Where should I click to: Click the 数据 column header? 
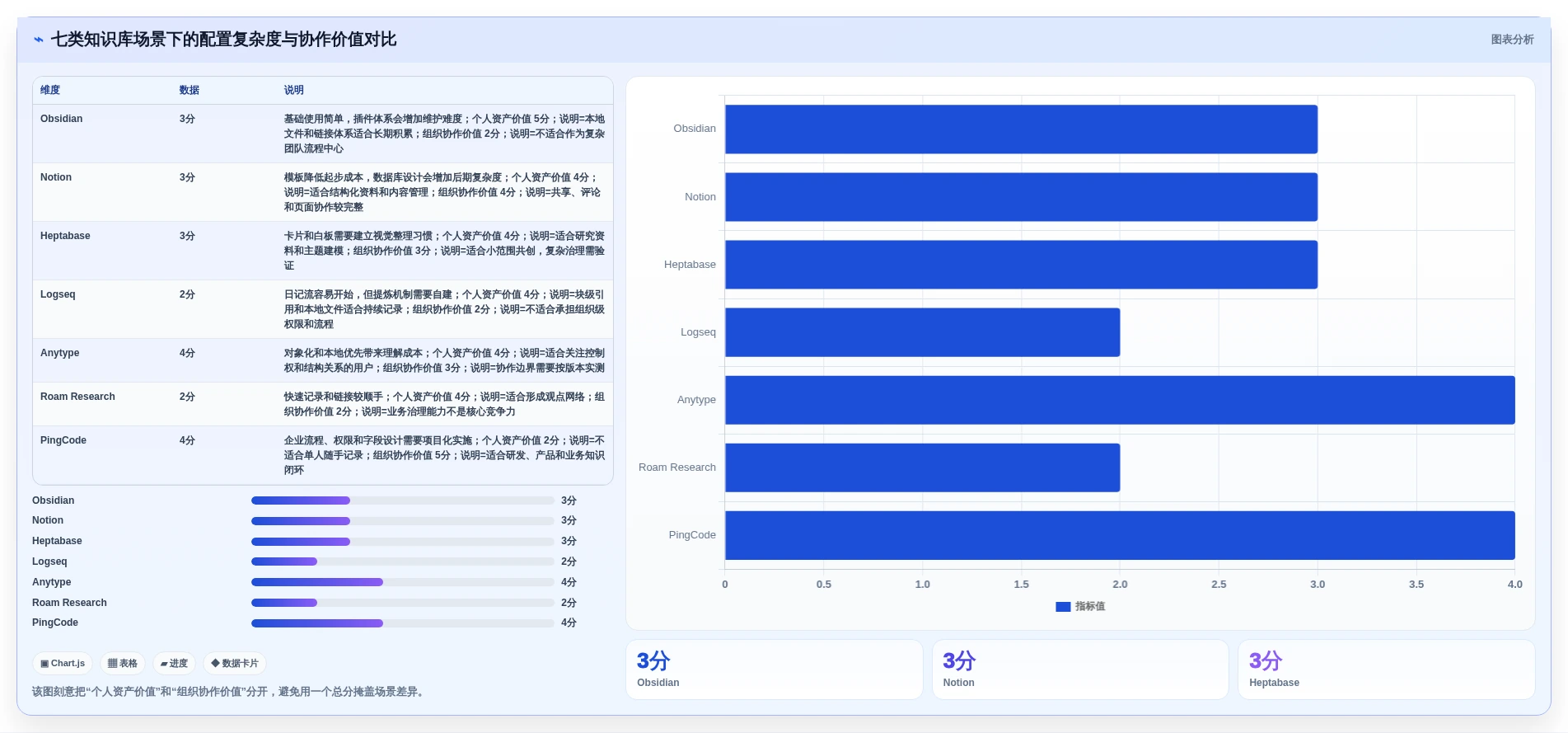pos(190,90)
